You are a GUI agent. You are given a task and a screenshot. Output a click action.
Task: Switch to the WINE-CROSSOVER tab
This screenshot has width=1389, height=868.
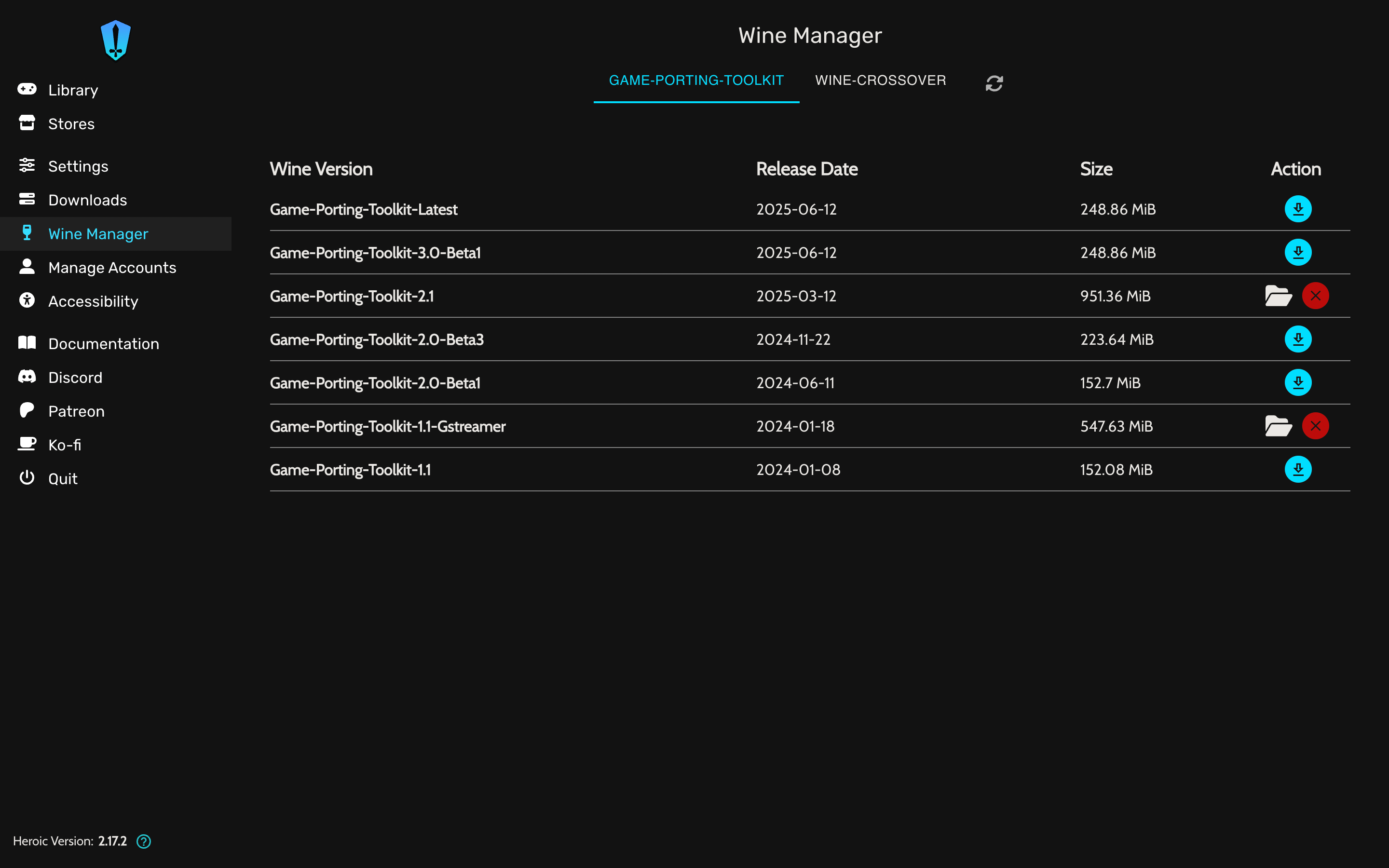(881, 81)
